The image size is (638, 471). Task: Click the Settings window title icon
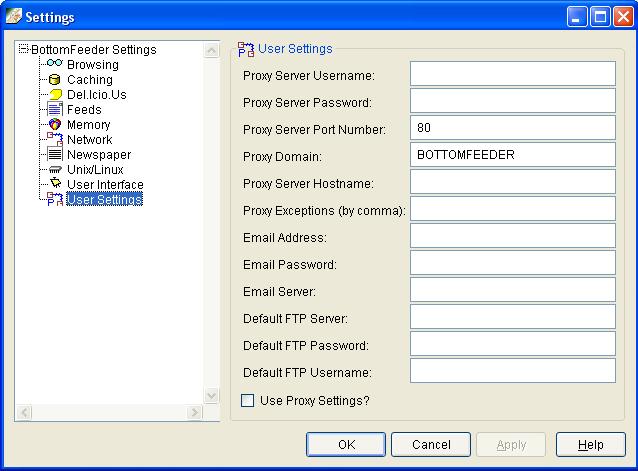point(13,16)
